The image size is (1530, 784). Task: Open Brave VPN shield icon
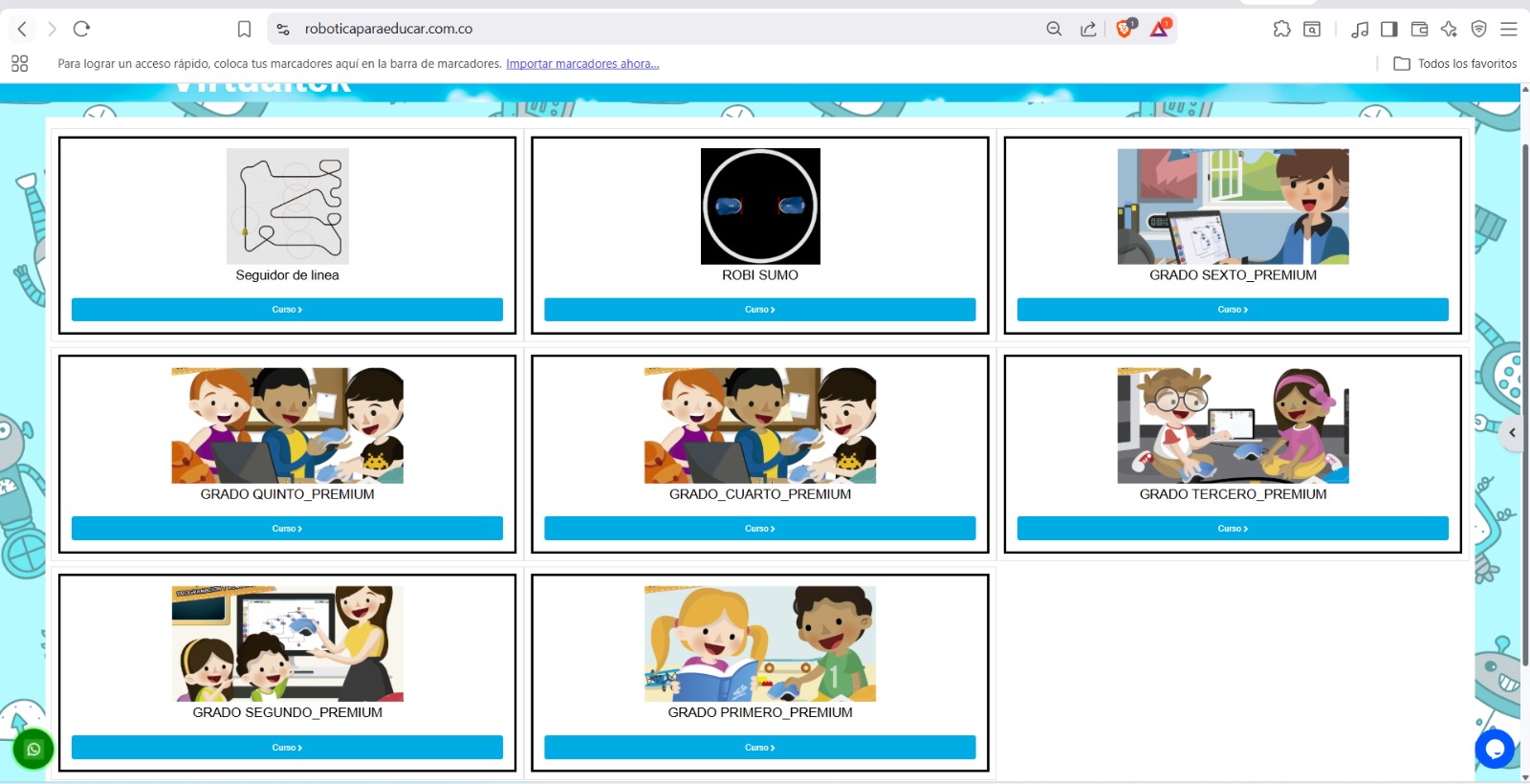[1478, 29]
